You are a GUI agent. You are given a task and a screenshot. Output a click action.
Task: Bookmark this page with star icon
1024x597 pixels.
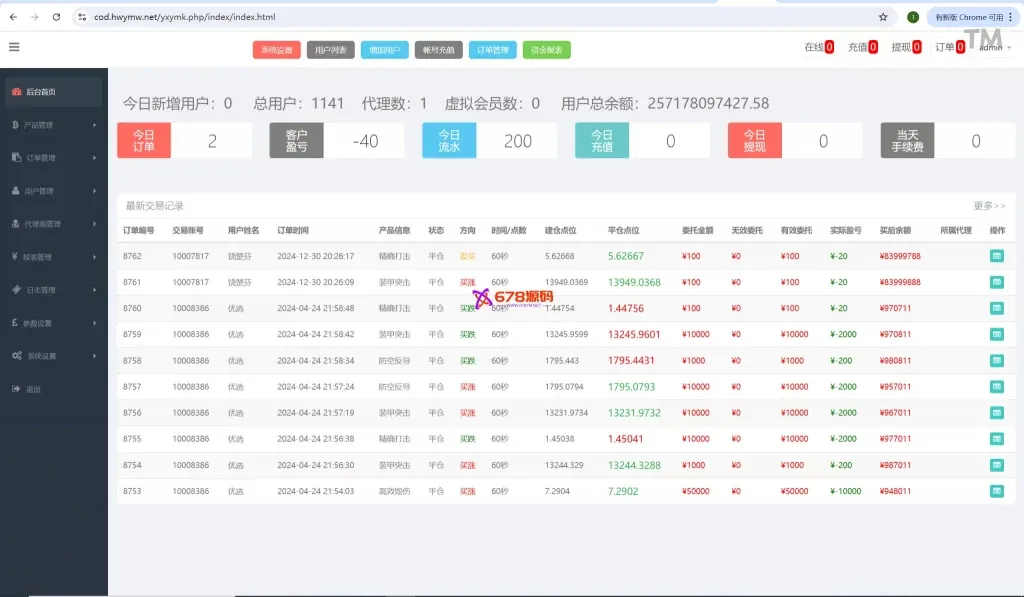point(883,17)
